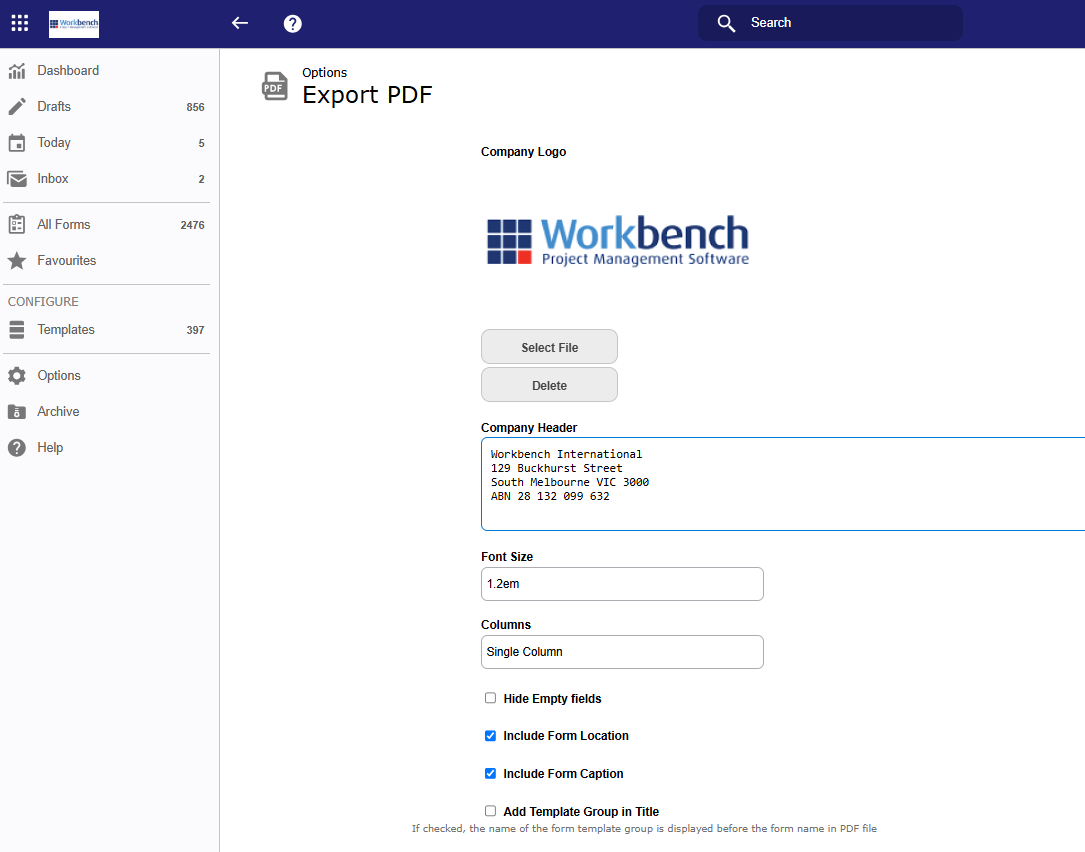Click the Select File button

coord(549,347)
